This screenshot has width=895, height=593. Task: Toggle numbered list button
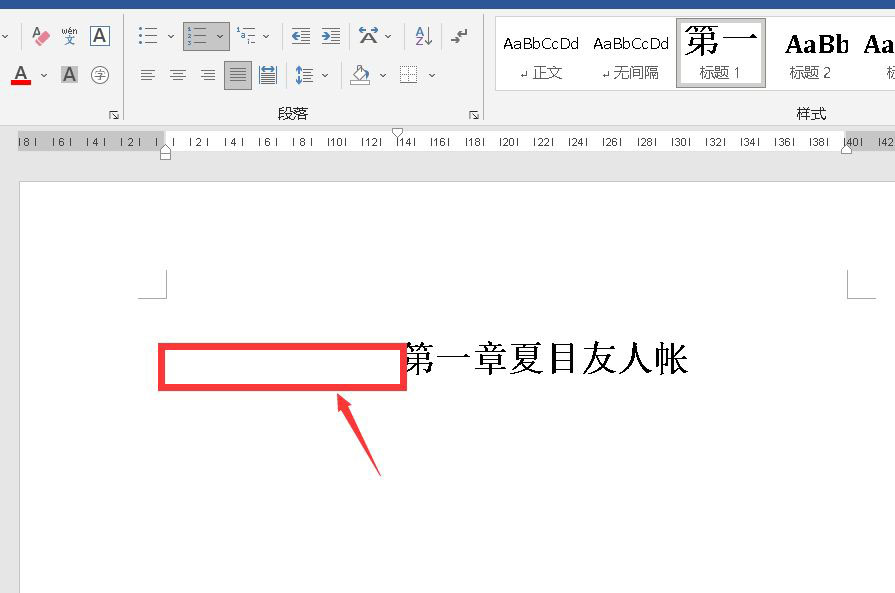[197, 37]
